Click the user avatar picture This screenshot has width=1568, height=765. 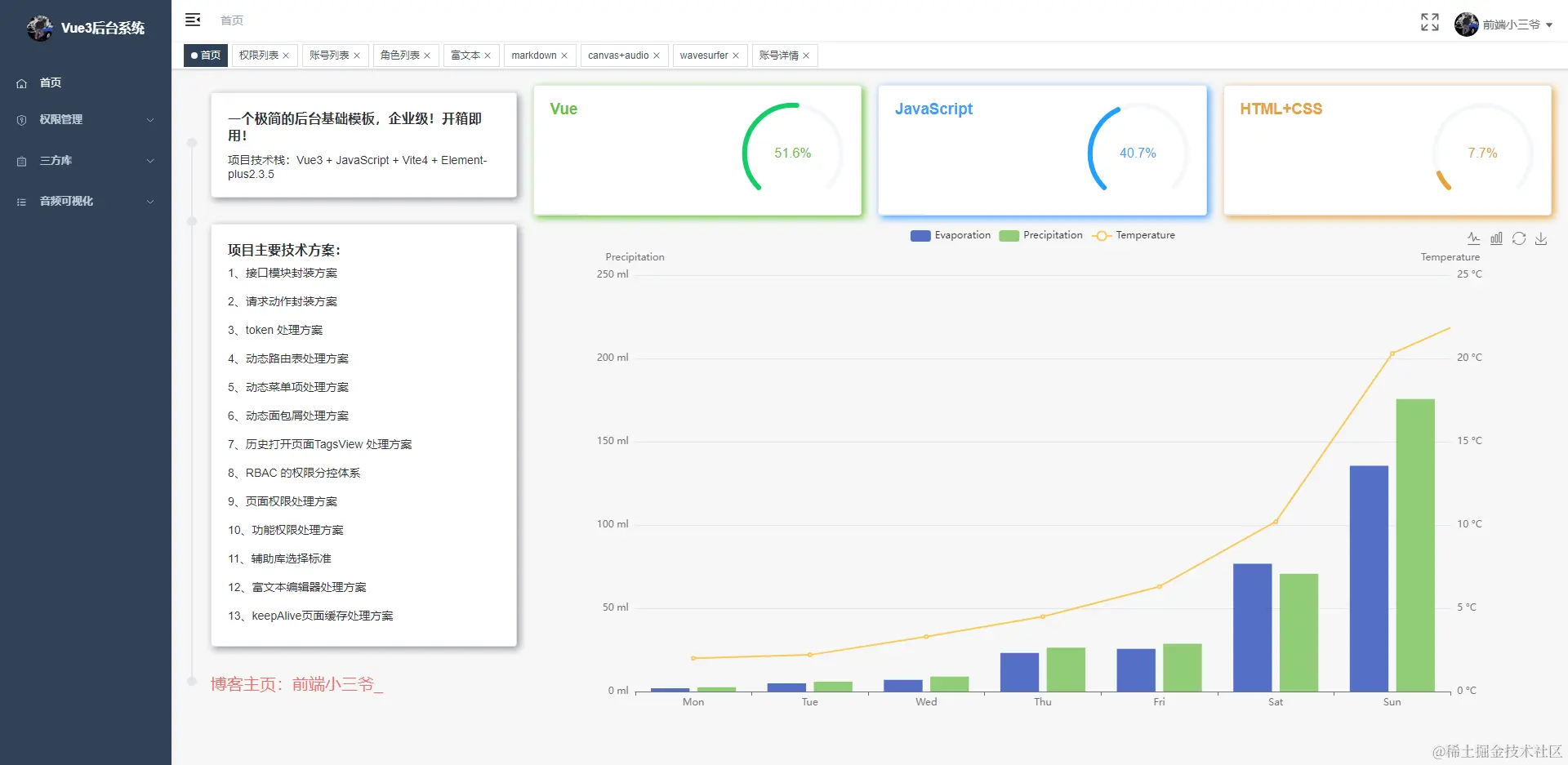pyautogui.click(x=1466, y=24)
